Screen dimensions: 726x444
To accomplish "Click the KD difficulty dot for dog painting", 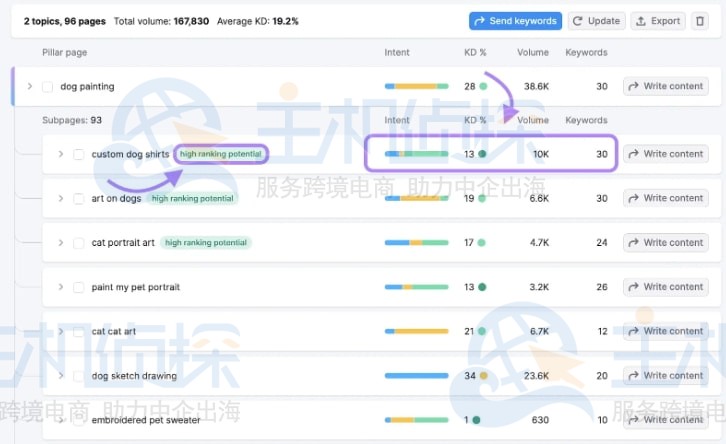I will 483,87.
